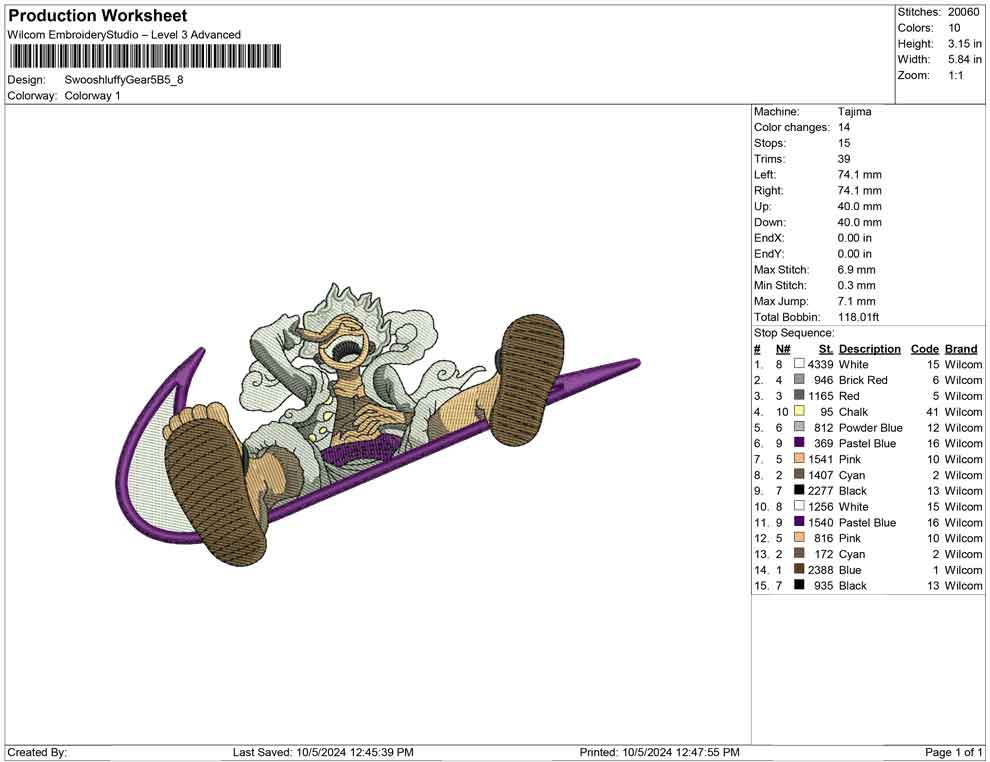
Task: Click stitch count '2388' in the Blue row
Action: click(x=820, y=569)
